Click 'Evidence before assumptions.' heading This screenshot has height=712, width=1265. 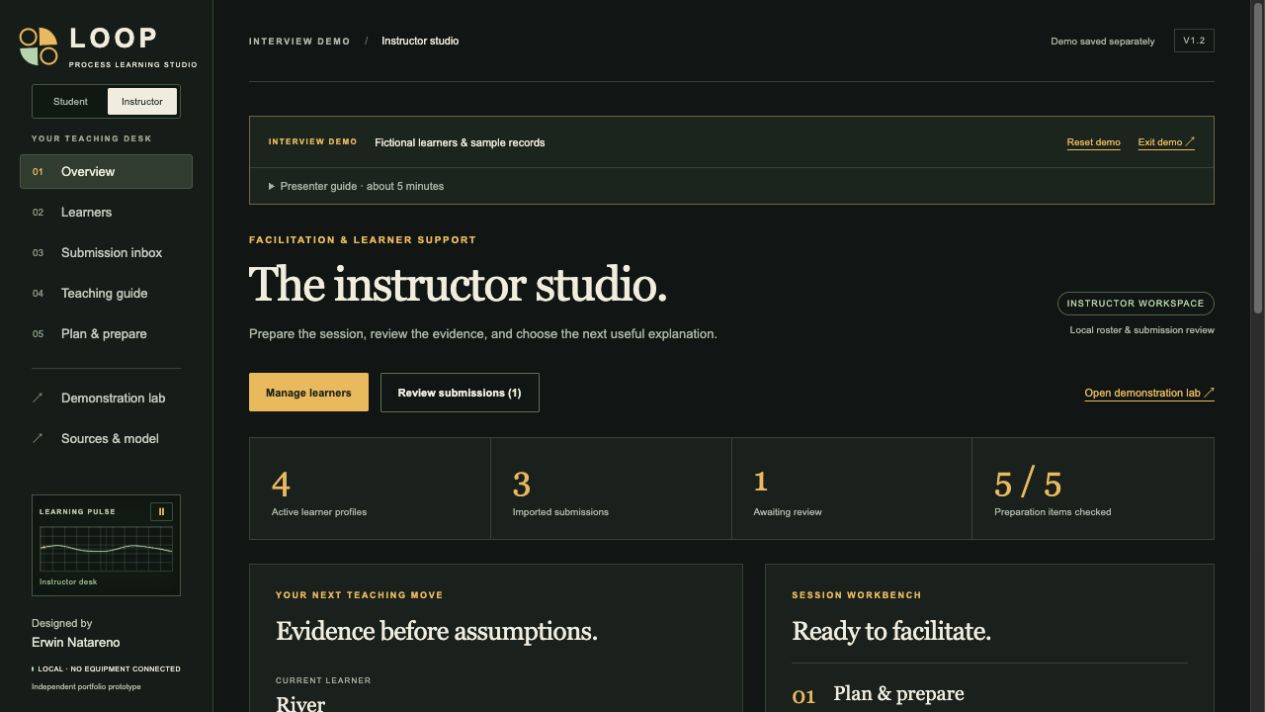pos(436,631)
